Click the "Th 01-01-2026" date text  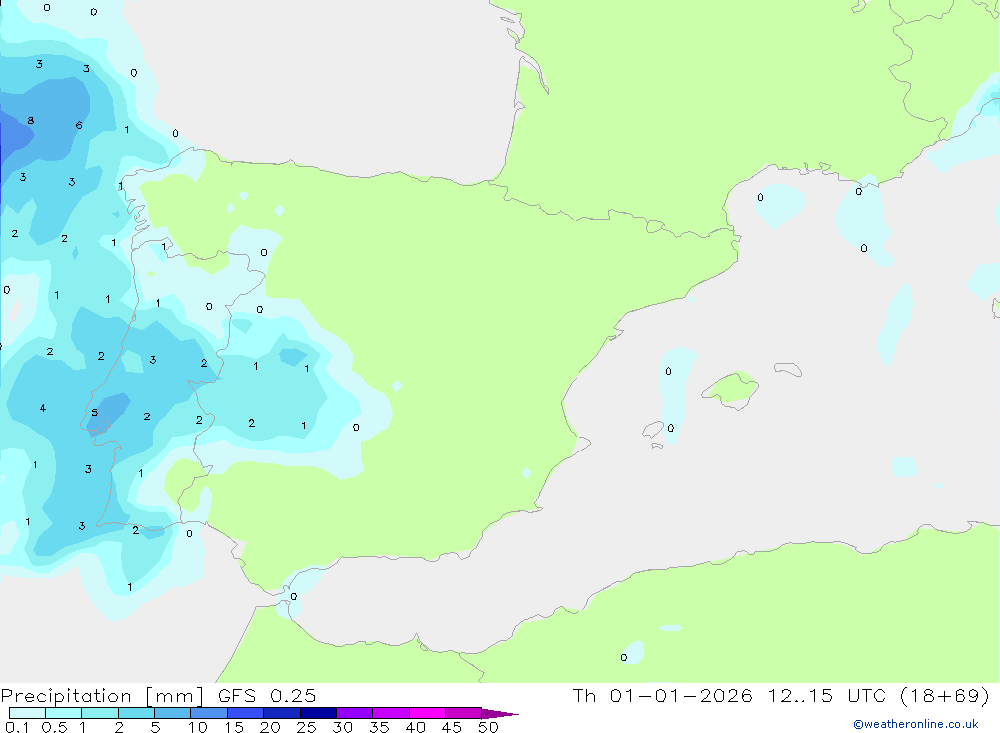point(663,696)
